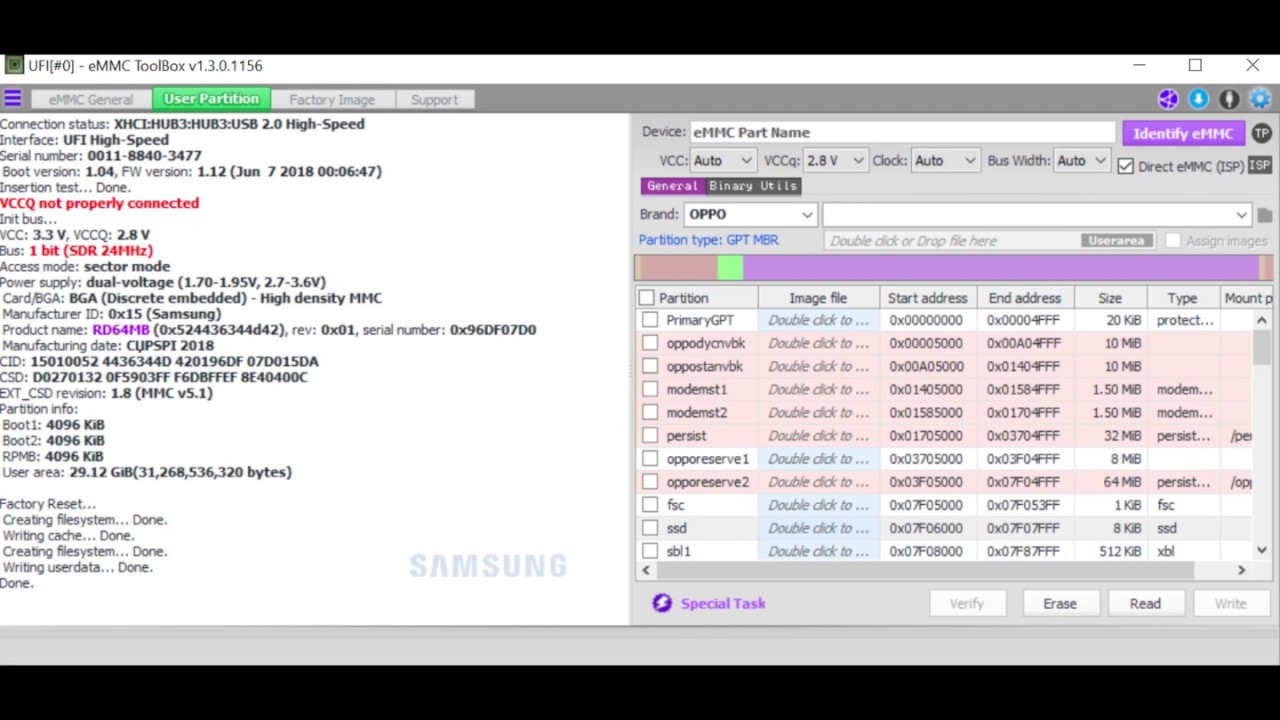Check the modemst2 partition checkbox
The image size is (1280, 720).
pos(650,412)
